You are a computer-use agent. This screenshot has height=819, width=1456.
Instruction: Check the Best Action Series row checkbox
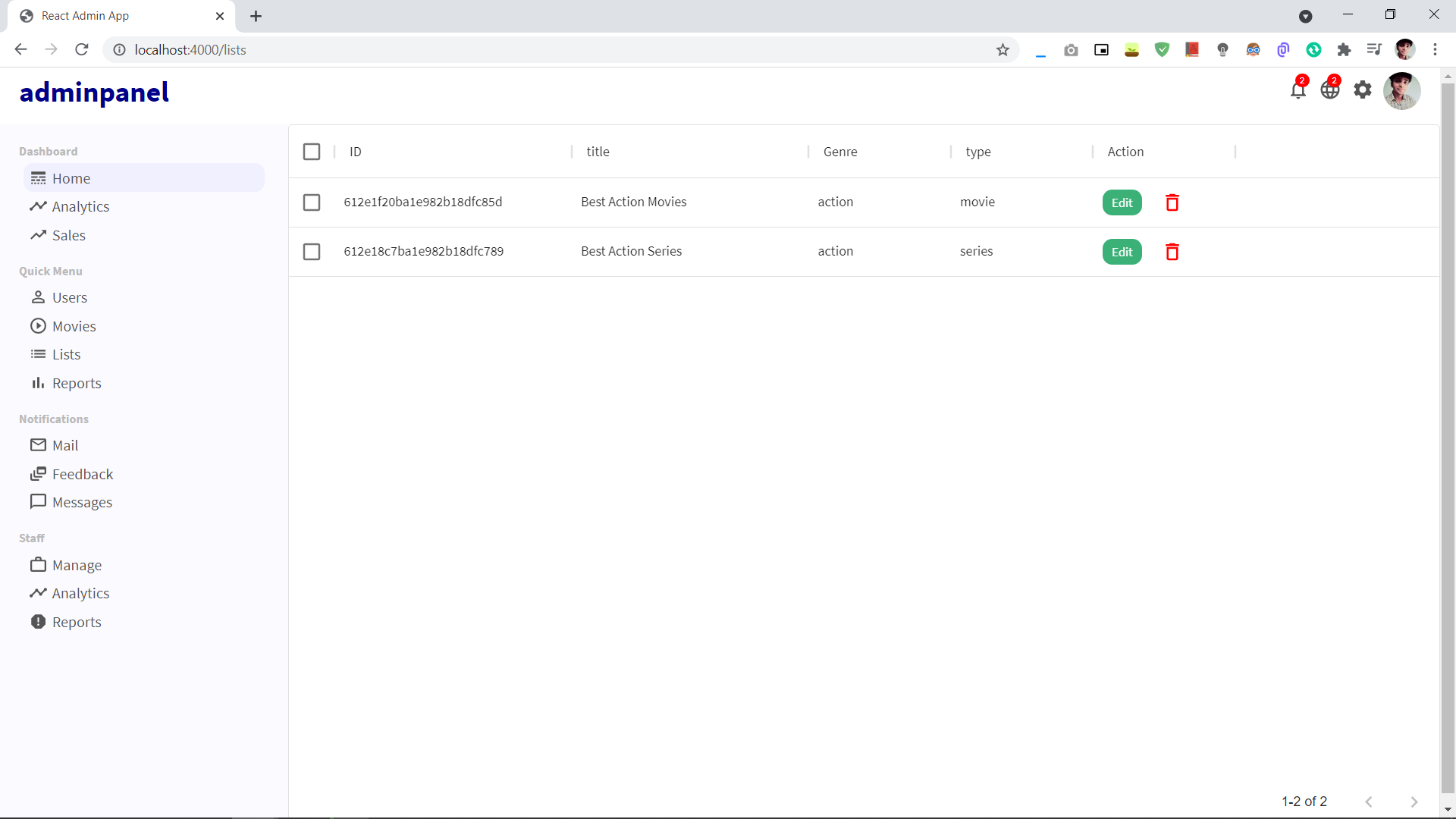coord(312,252)
